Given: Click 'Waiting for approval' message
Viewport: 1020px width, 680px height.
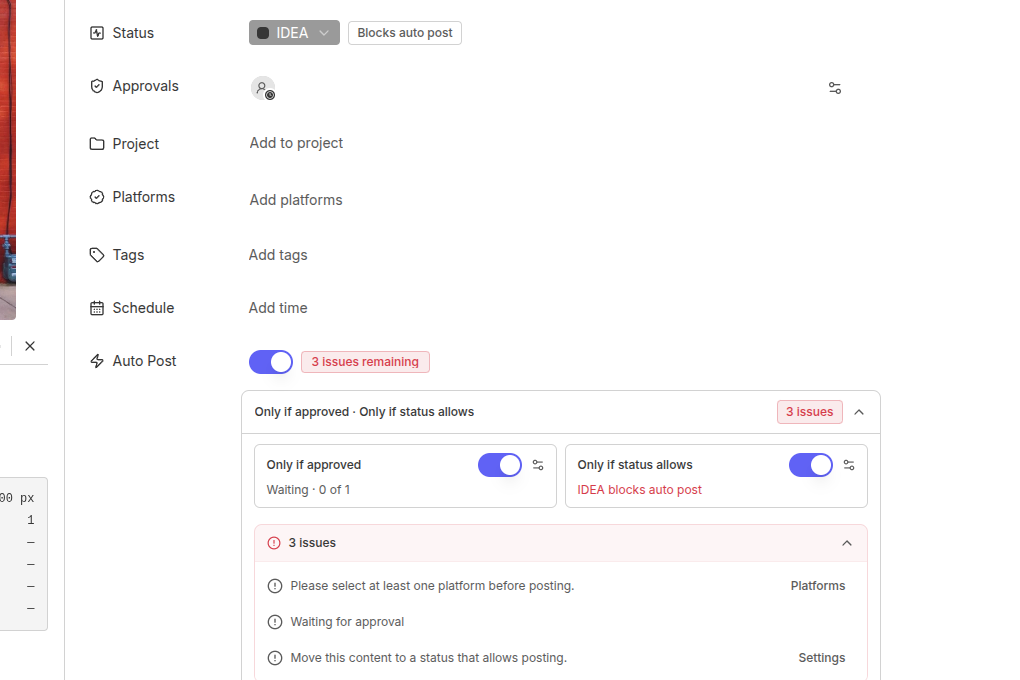Looking at the screenshot, I should (347, 622).
